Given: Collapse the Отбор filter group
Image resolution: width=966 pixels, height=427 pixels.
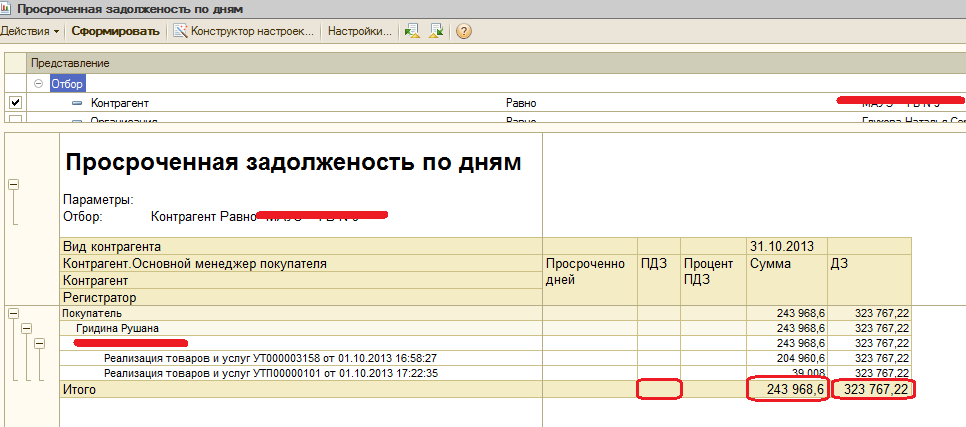Looking at the screenshot, I should 40,84.
